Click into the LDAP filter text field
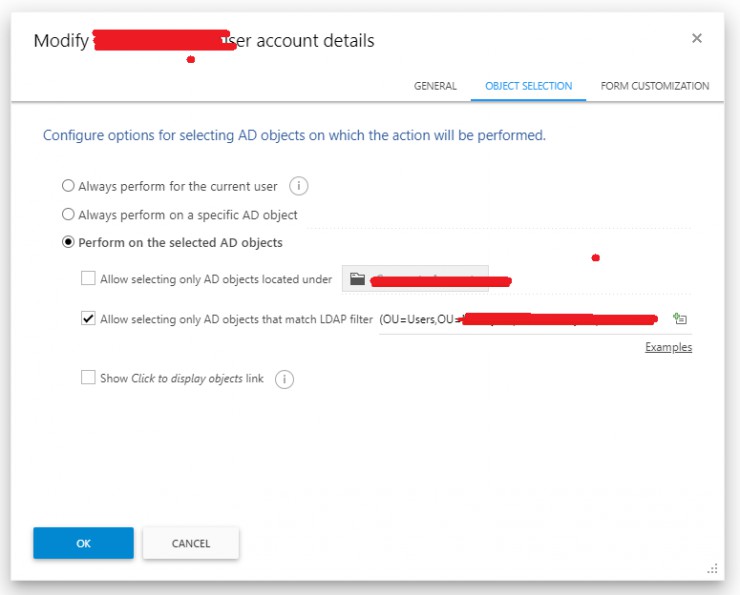This screenshot has width=740, height=595. point(520,319)
